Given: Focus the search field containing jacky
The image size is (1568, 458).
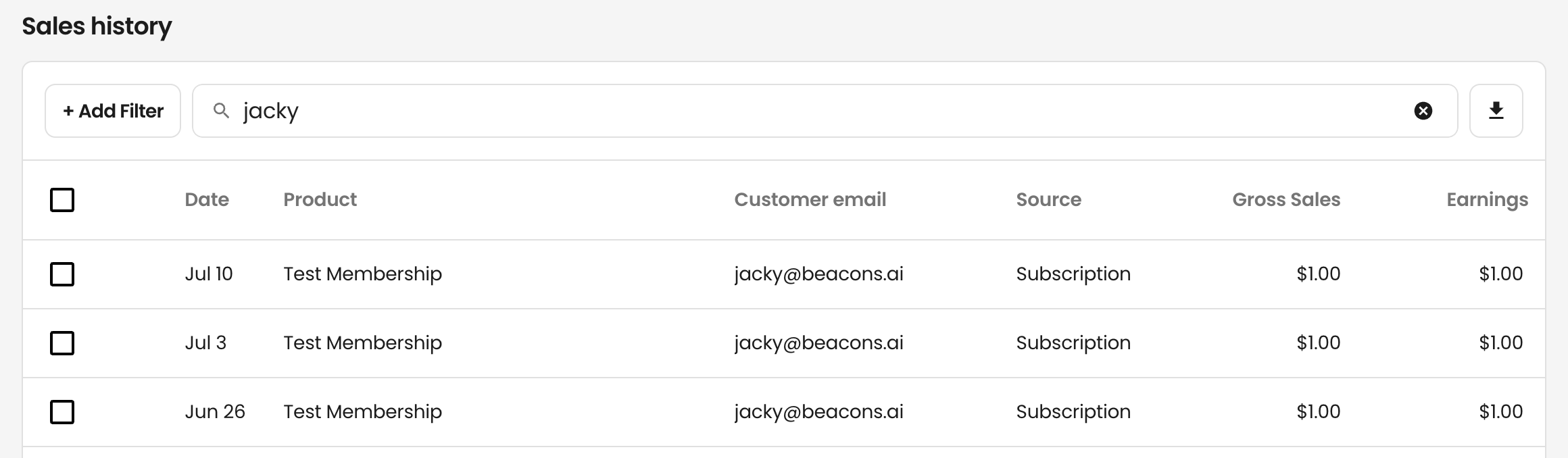Looking at the screenshot, I should point(825,111).
